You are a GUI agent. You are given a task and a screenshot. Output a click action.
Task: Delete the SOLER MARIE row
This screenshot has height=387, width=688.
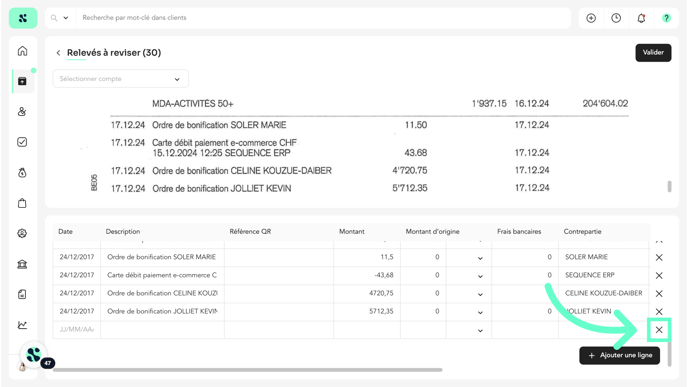click(659, 258)
